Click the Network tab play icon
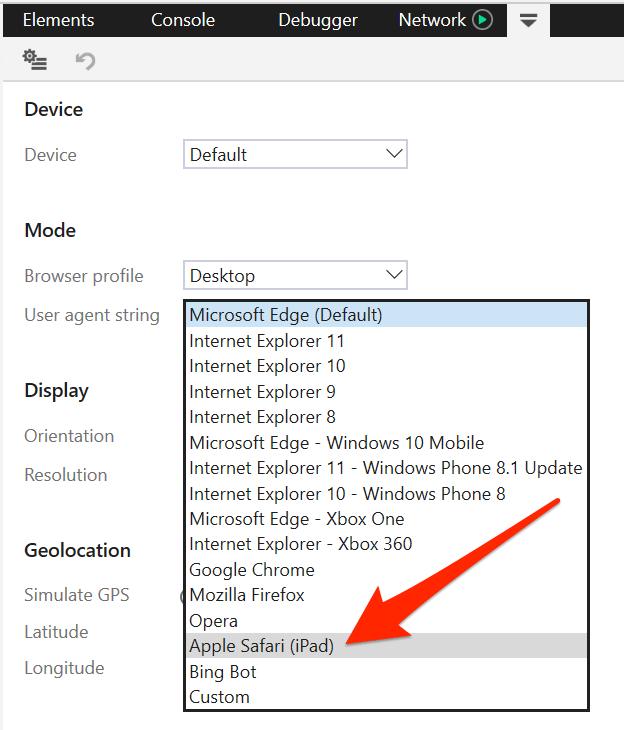The width and height of the screenshot is (624, 730). [483, 20]
